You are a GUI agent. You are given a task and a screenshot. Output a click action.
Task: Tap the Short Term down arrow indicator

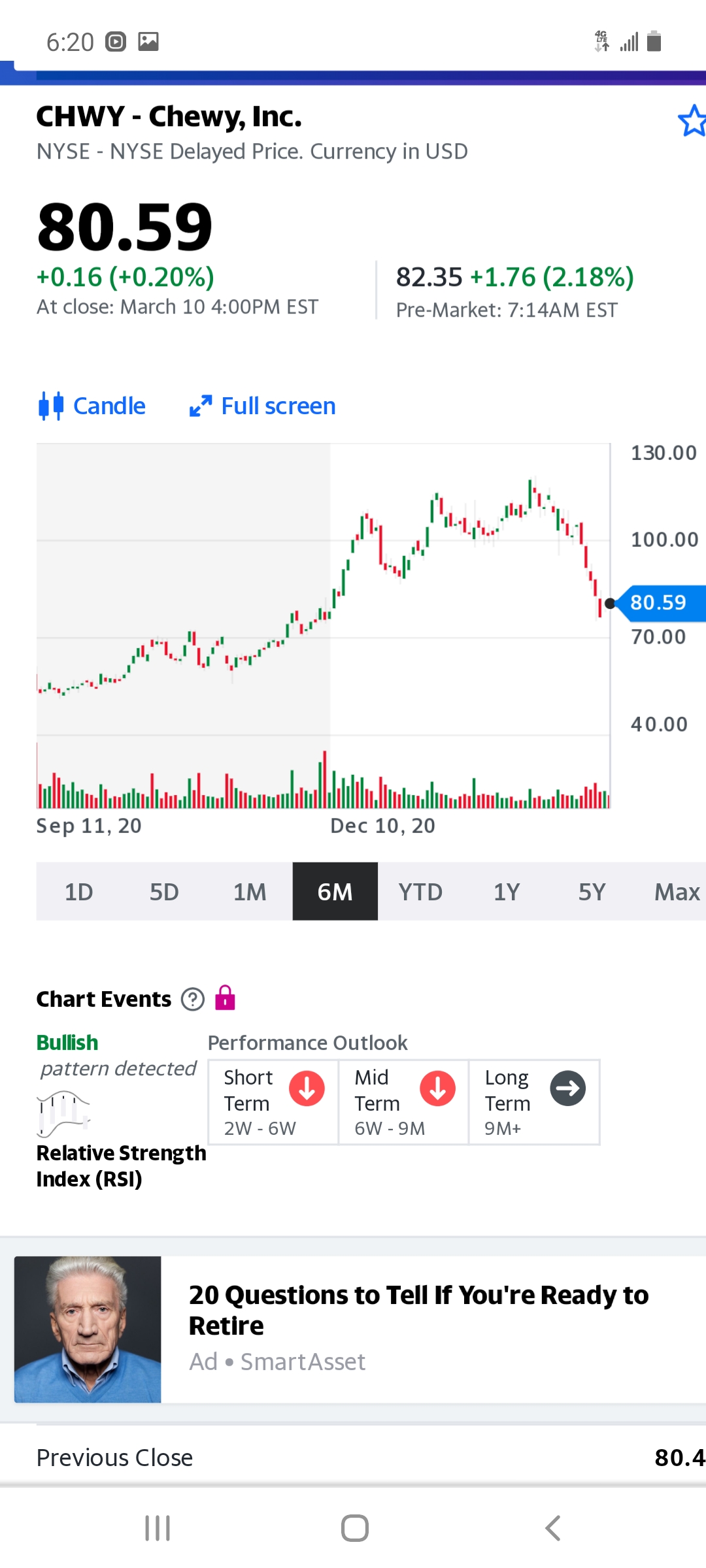coord(307,1088)
